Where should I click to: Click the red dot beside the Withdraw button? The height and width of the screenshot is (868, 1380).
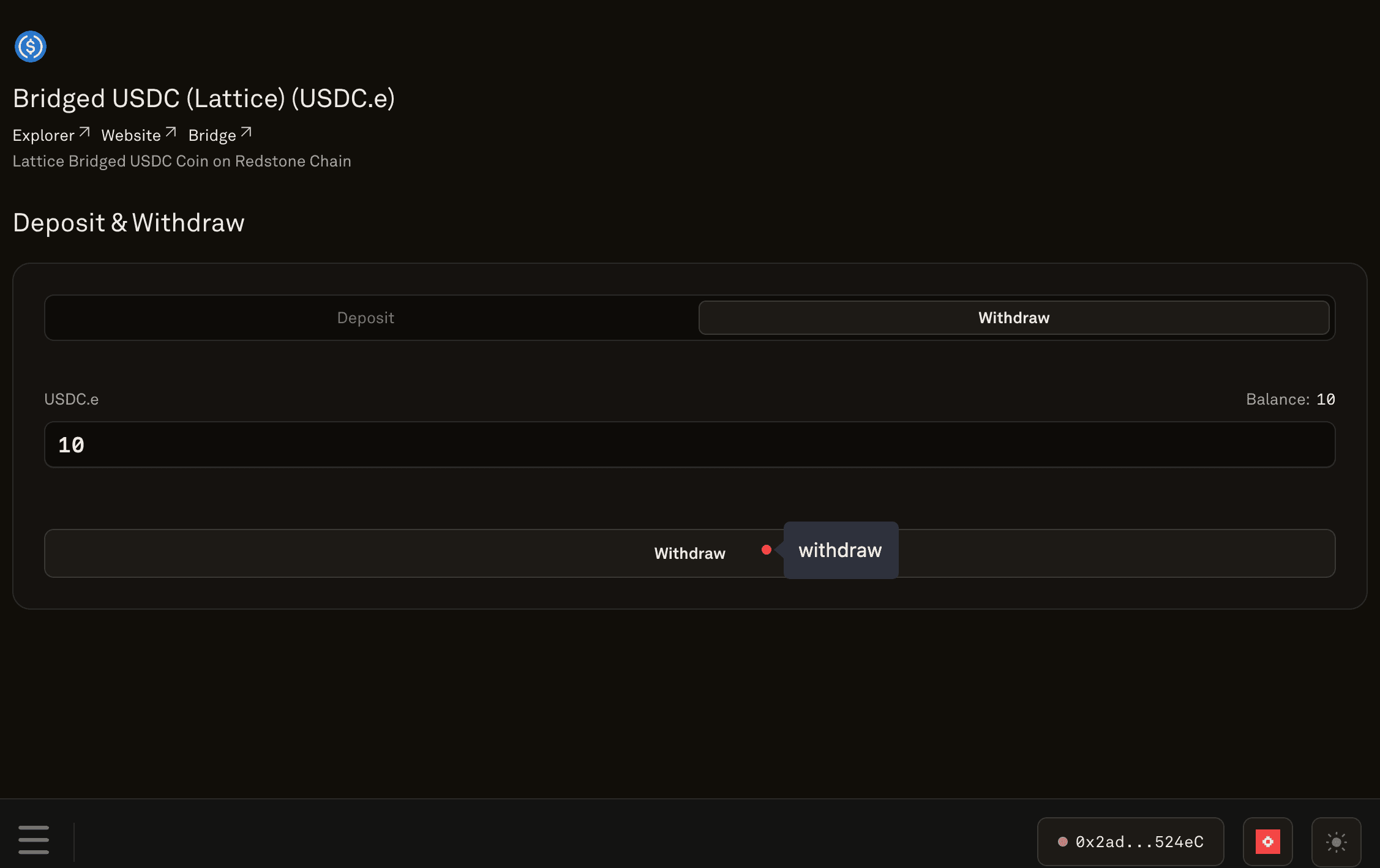pyautogui.click(x=766, y=550)
